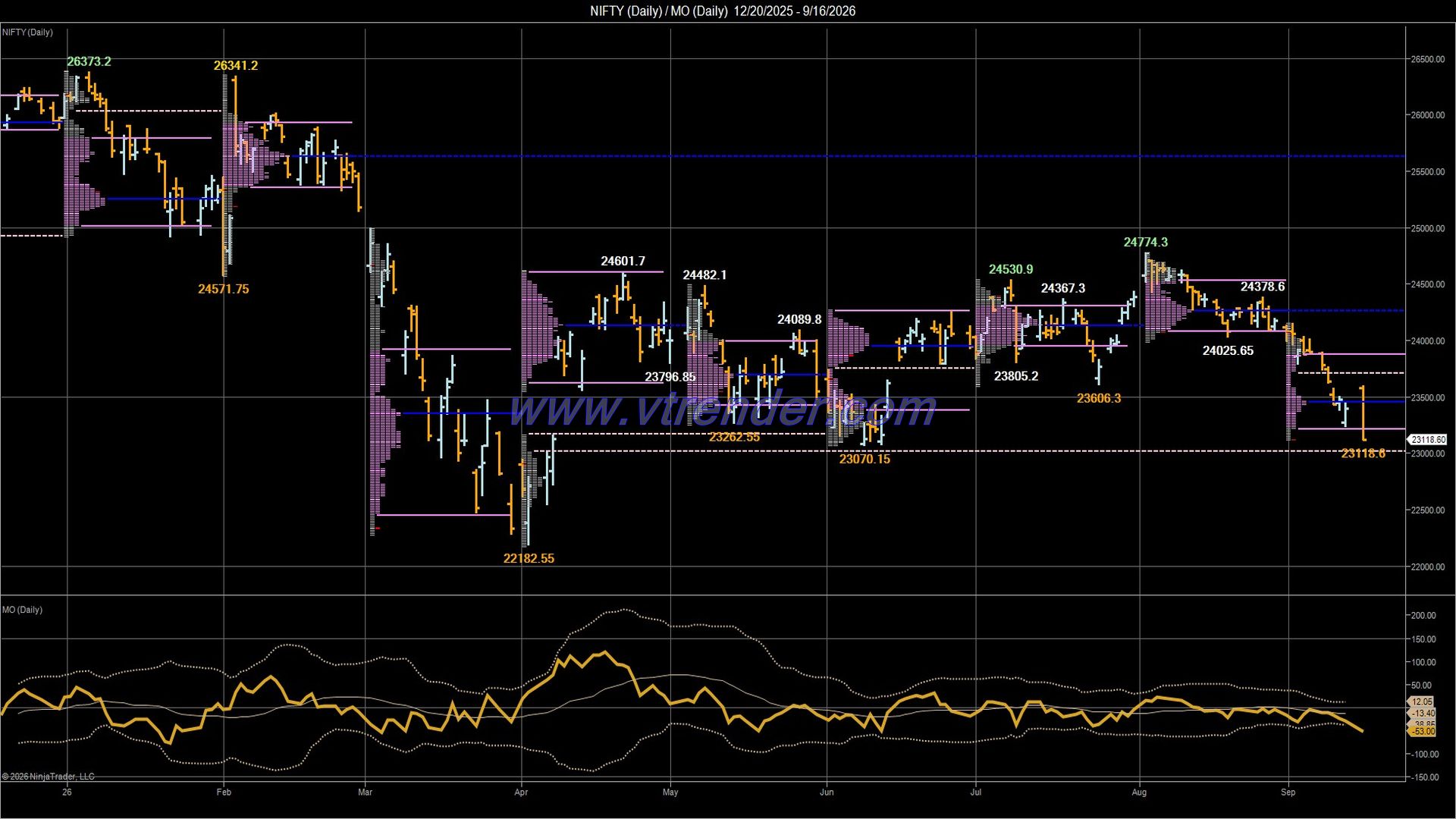Click -150.00 on the MO indicator axis
The width and height of the screenshot is (1456, 819).
1423,777
